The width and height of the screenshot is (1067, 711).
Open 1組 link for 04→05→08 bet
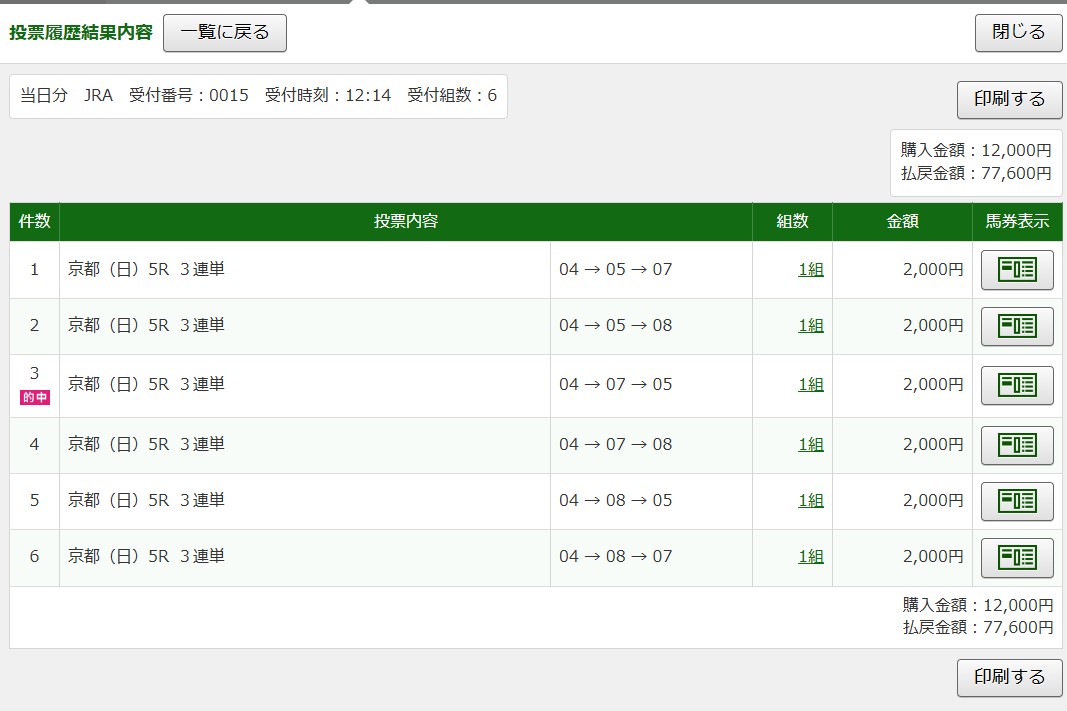(x=810, y=325)
